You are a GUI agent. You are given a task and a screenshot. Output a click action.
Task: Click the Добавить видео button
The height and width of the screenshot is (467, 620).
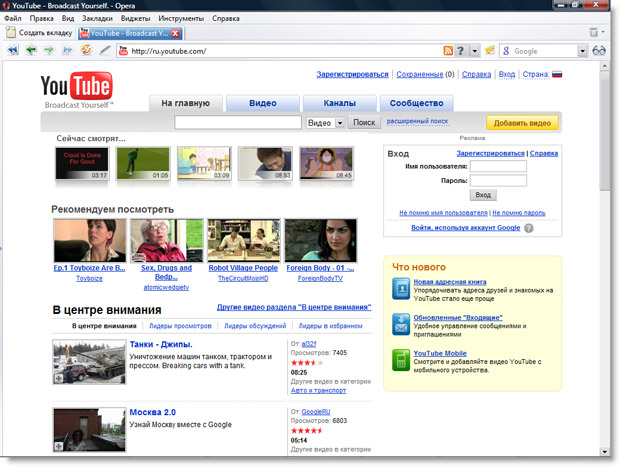coord(522,123)
